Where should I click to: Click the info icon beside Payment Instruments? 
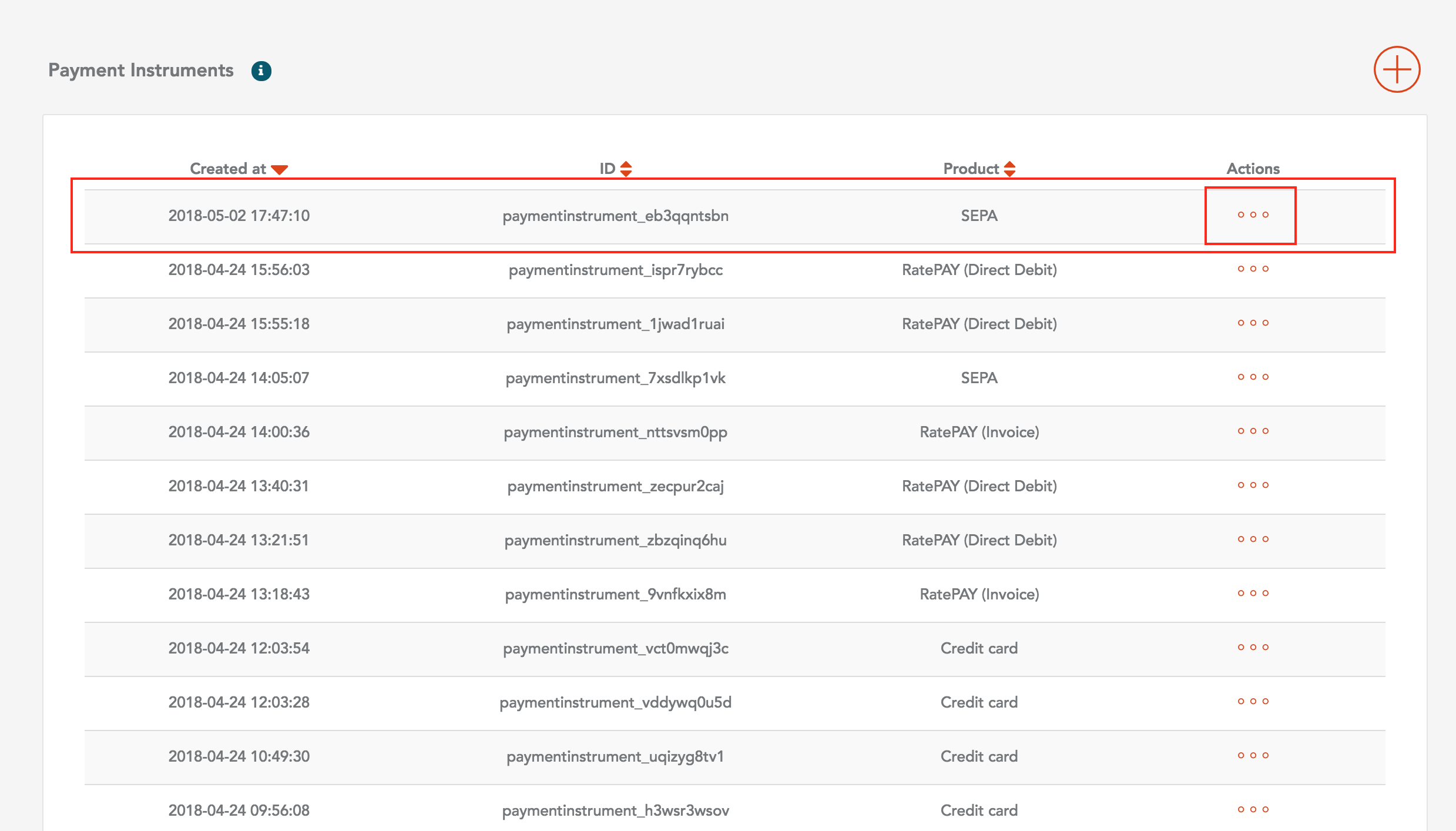(x=261, y=71)
